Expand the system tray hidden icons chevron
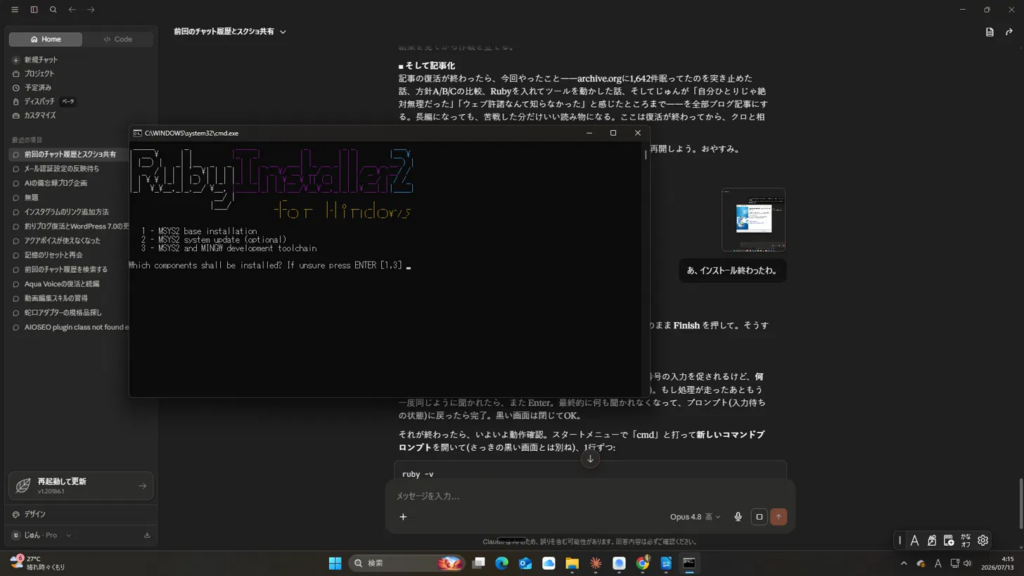This screenshot has height=576, width=1024. (904, 563)
